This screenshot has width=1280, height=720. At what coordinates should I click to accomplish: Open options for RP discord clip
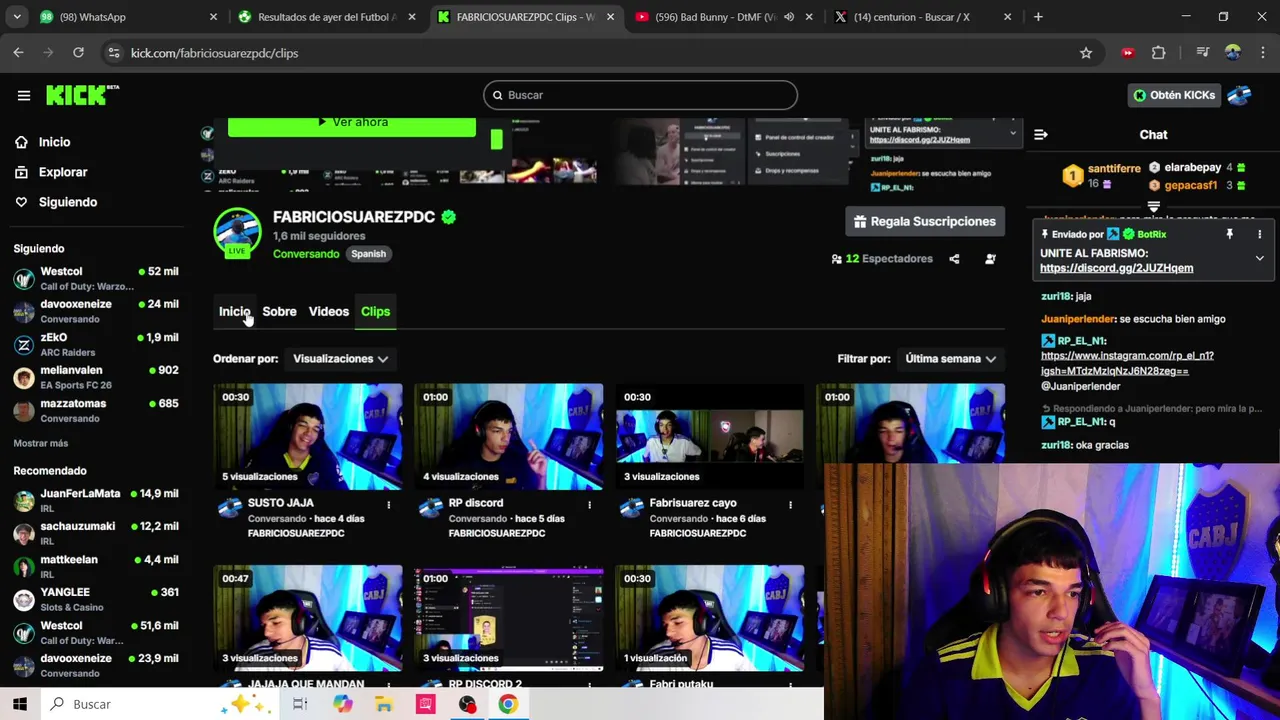(x=589, y=505)
